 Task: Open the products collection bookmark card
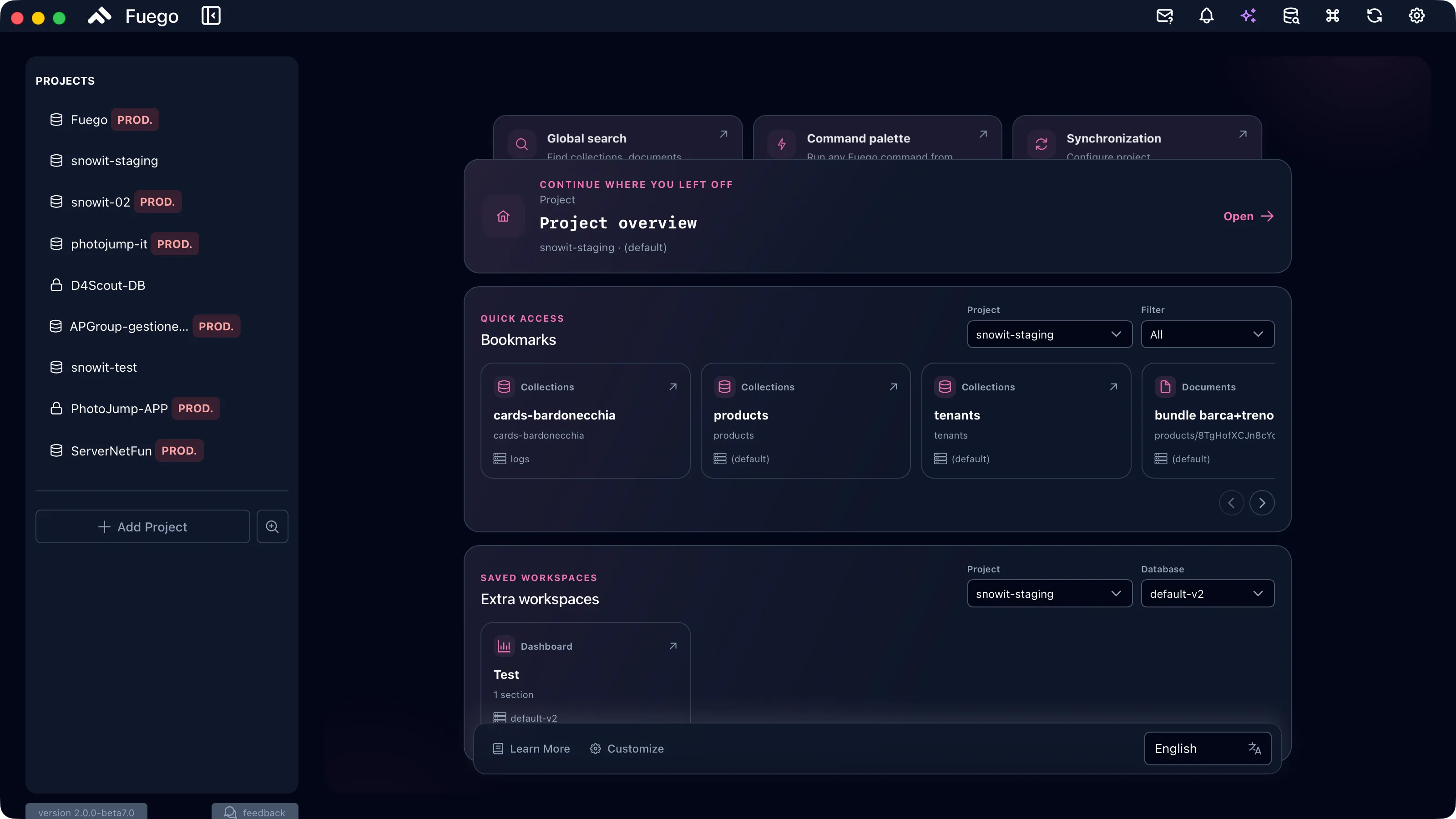pos(805,420)
